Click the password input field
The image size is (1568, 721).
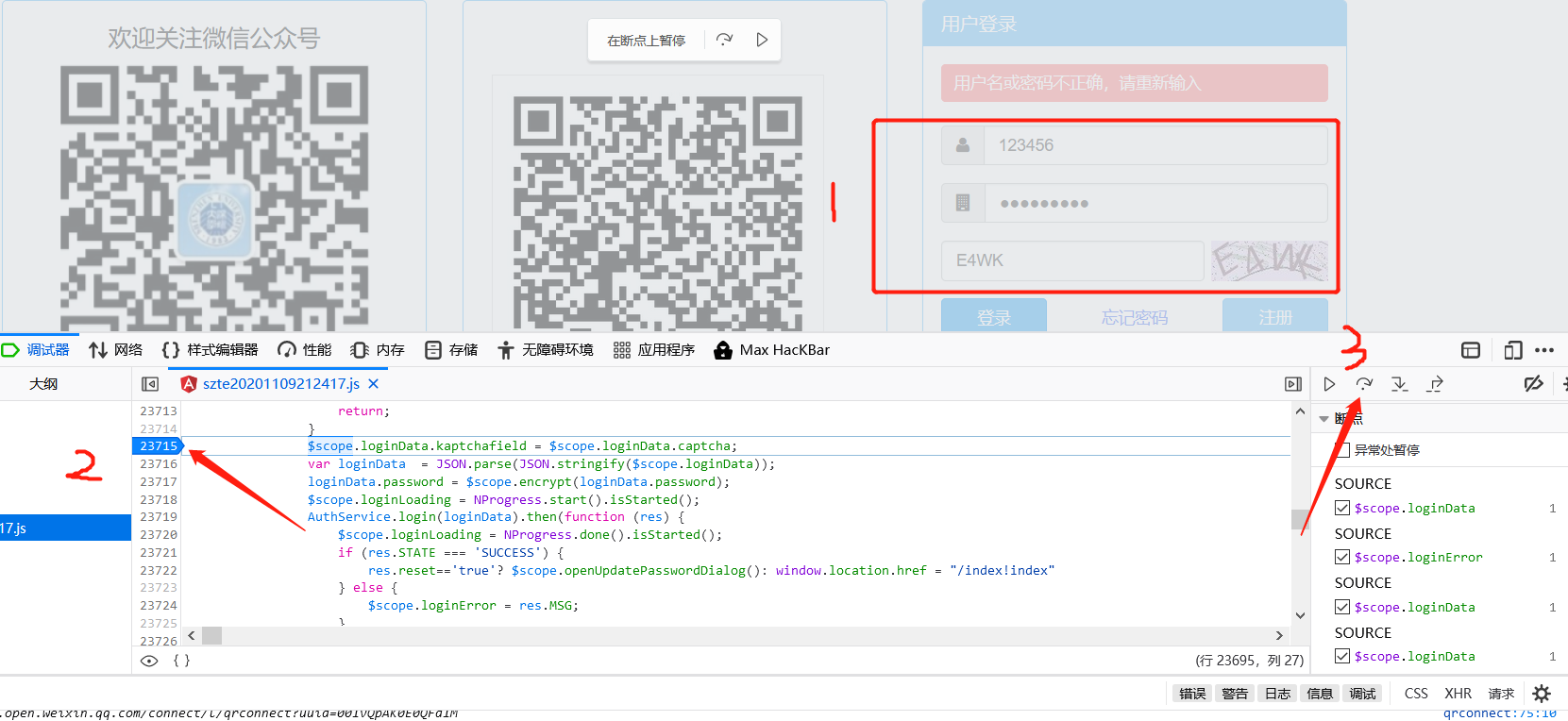tap(1155, 203)
